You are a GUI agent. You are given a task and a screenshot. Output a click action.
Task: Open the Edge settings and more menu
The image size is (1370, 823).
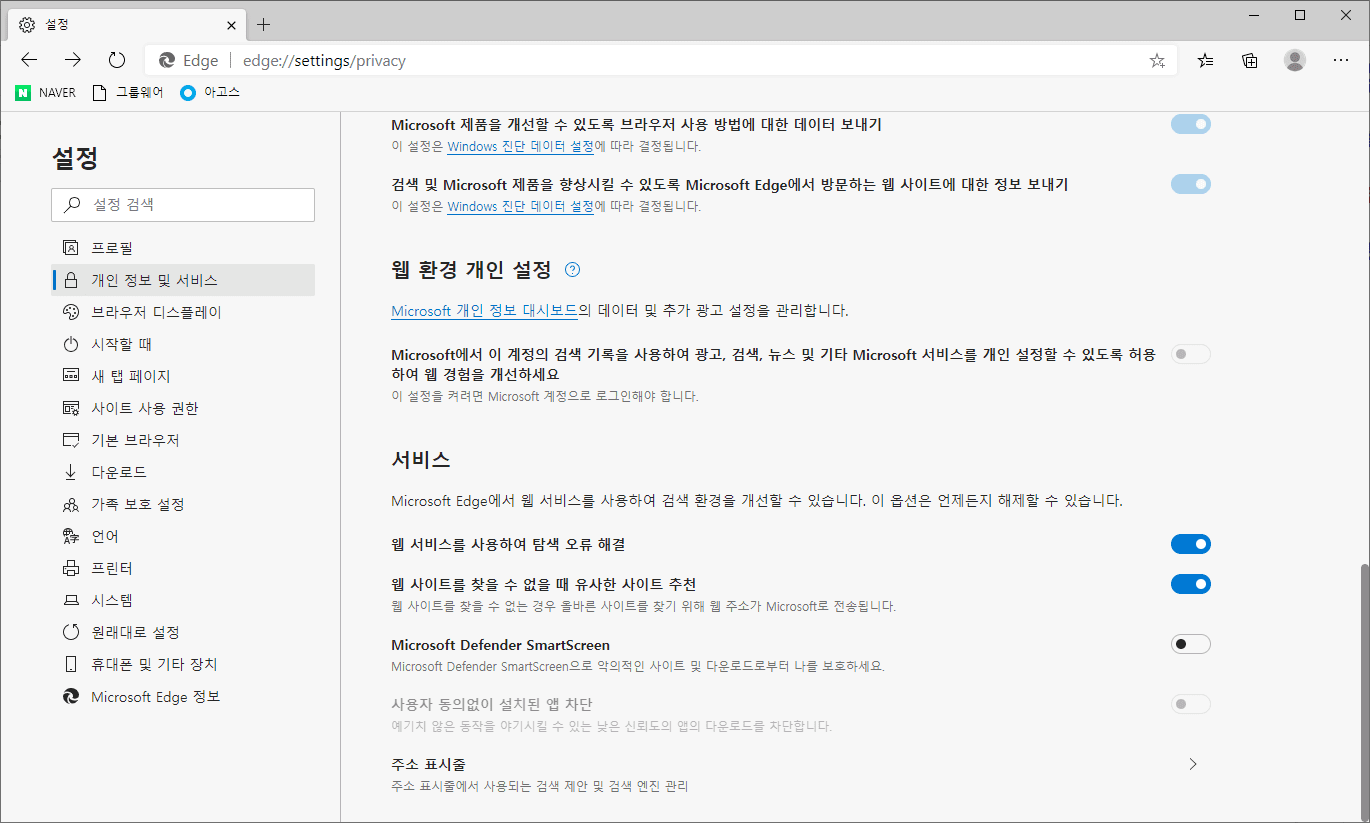[x=1341, y=60]
